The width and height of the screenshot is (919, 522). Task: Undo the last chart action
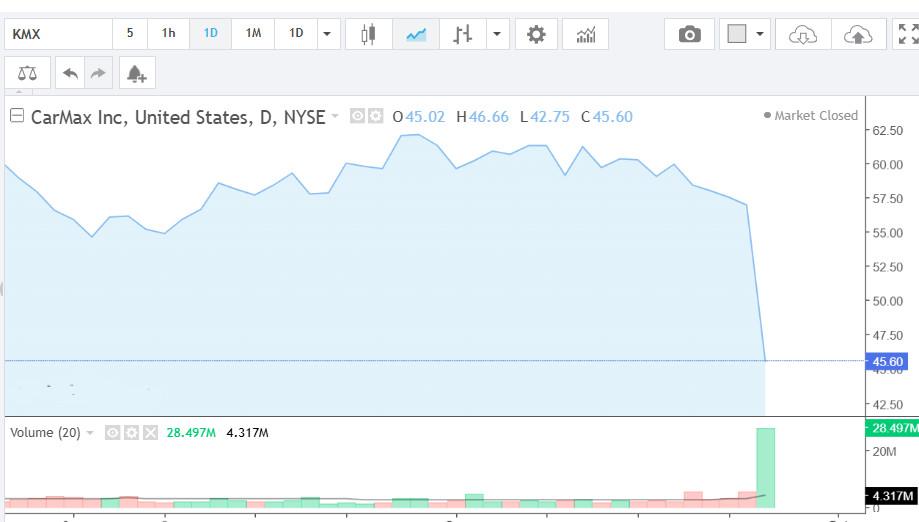point(70,73)
